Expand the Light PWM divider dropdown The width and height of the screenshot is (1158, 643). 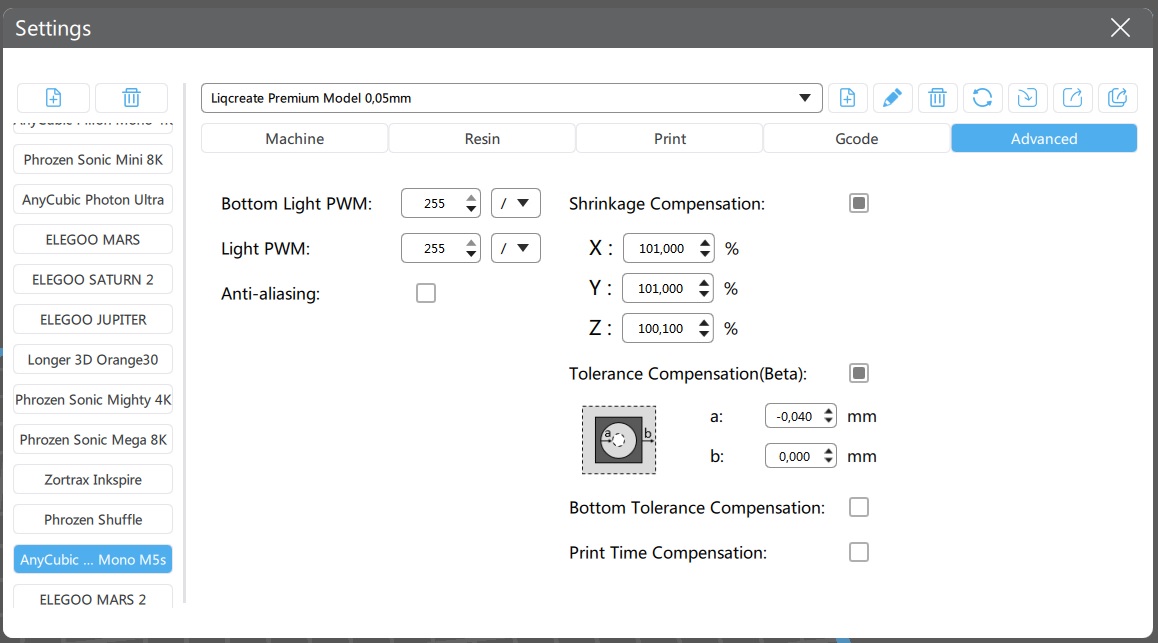point(516,248)
